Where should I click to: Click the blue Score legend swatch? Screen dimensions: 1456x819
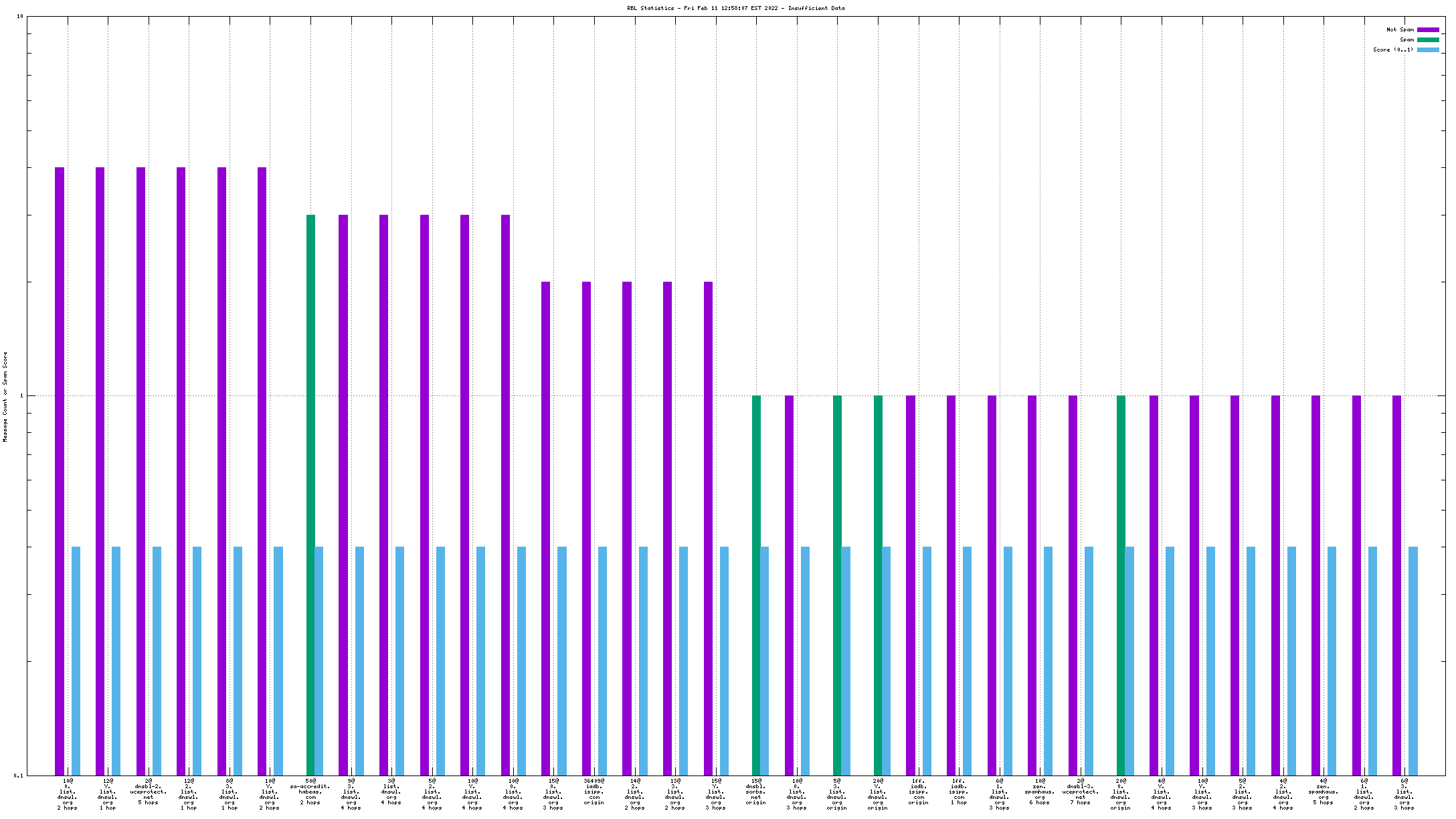tap(1427, 50)
